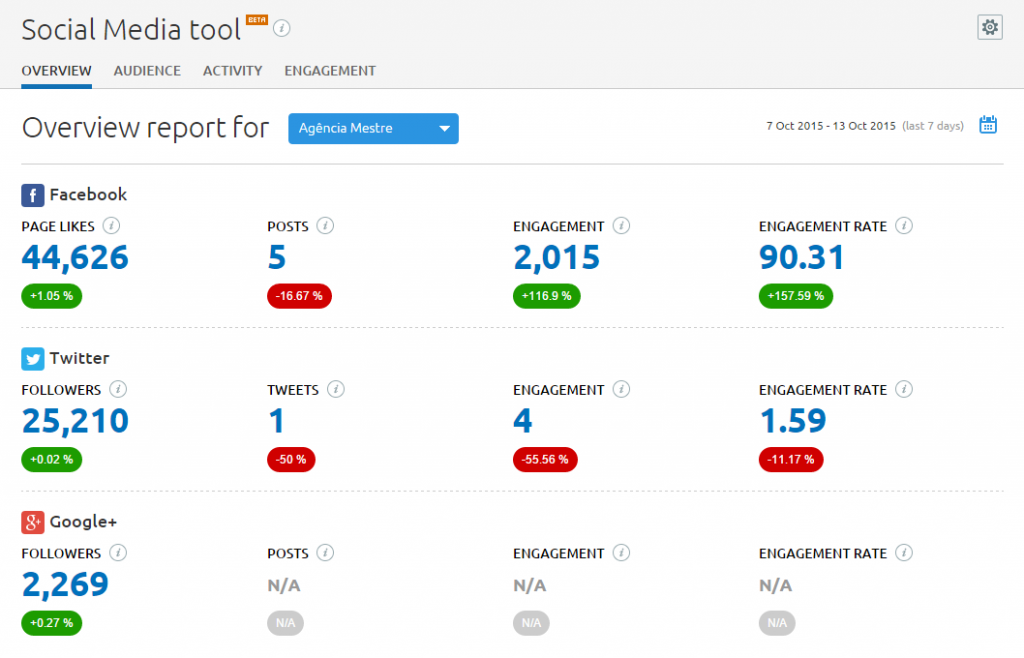This screenshot has height=658, width=1024.
Task: Select the Overview tab
Action: [56, 71]
